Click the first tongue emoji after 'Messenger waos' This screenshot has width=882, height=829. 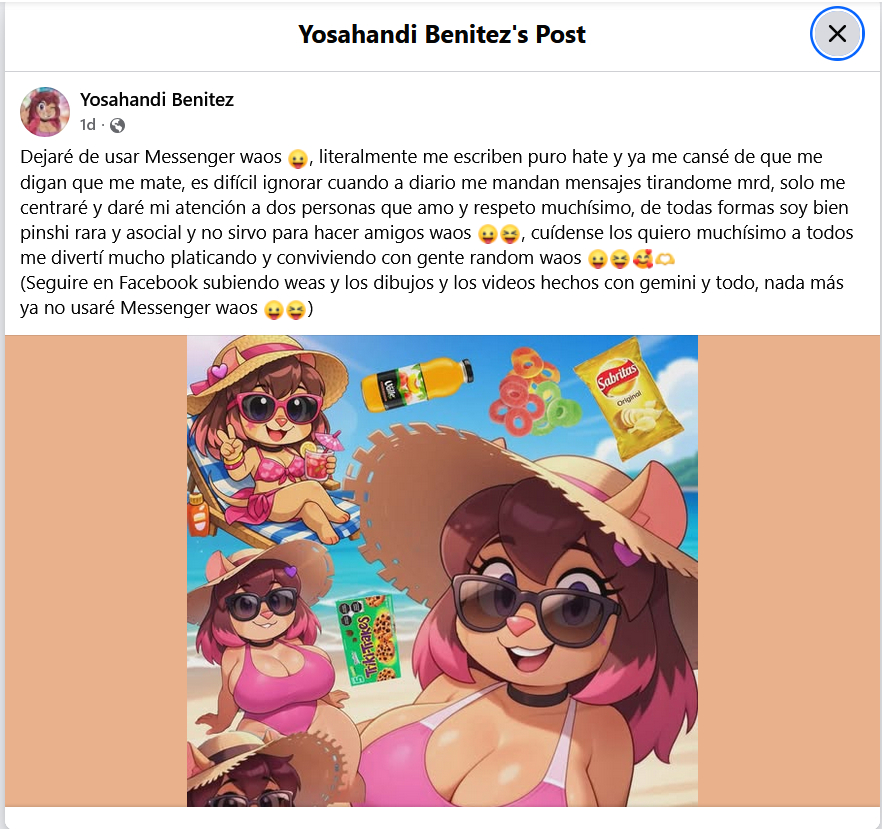[x=298, y=159]
